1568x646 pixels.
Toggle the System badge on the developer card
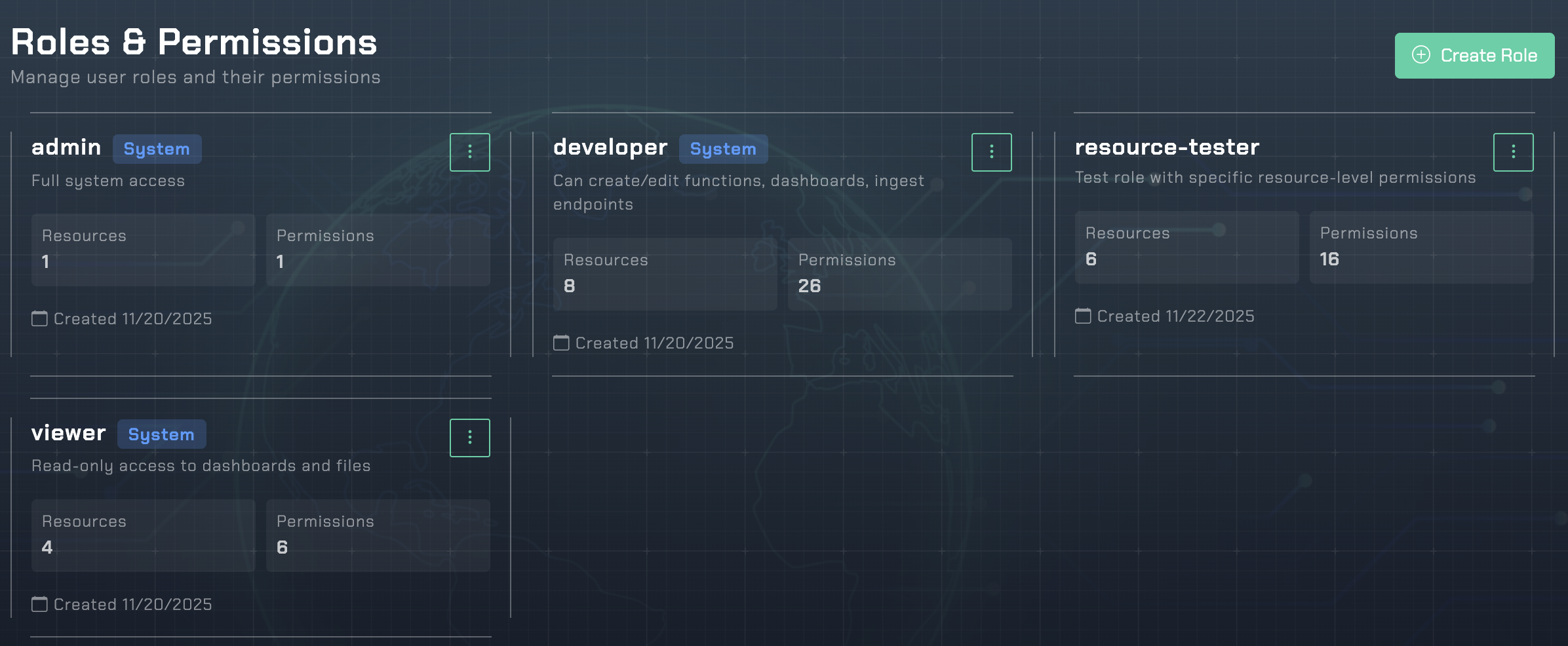pos(723,149)
